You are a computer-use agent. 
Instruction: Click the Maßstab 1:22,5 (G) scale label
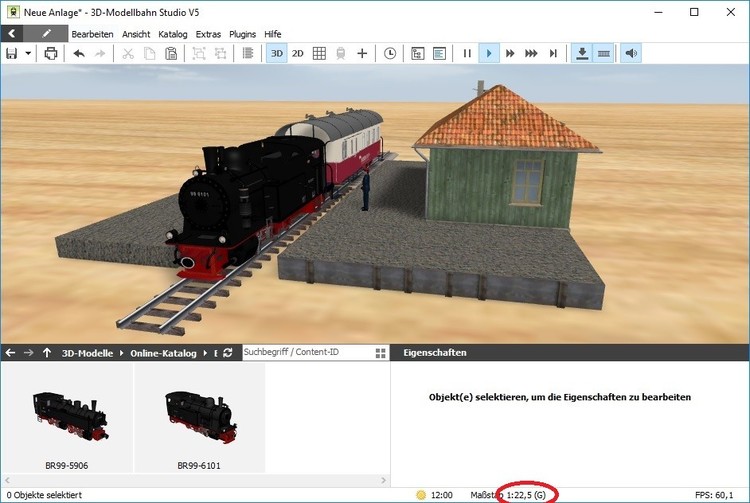click(x=510, y=495)
